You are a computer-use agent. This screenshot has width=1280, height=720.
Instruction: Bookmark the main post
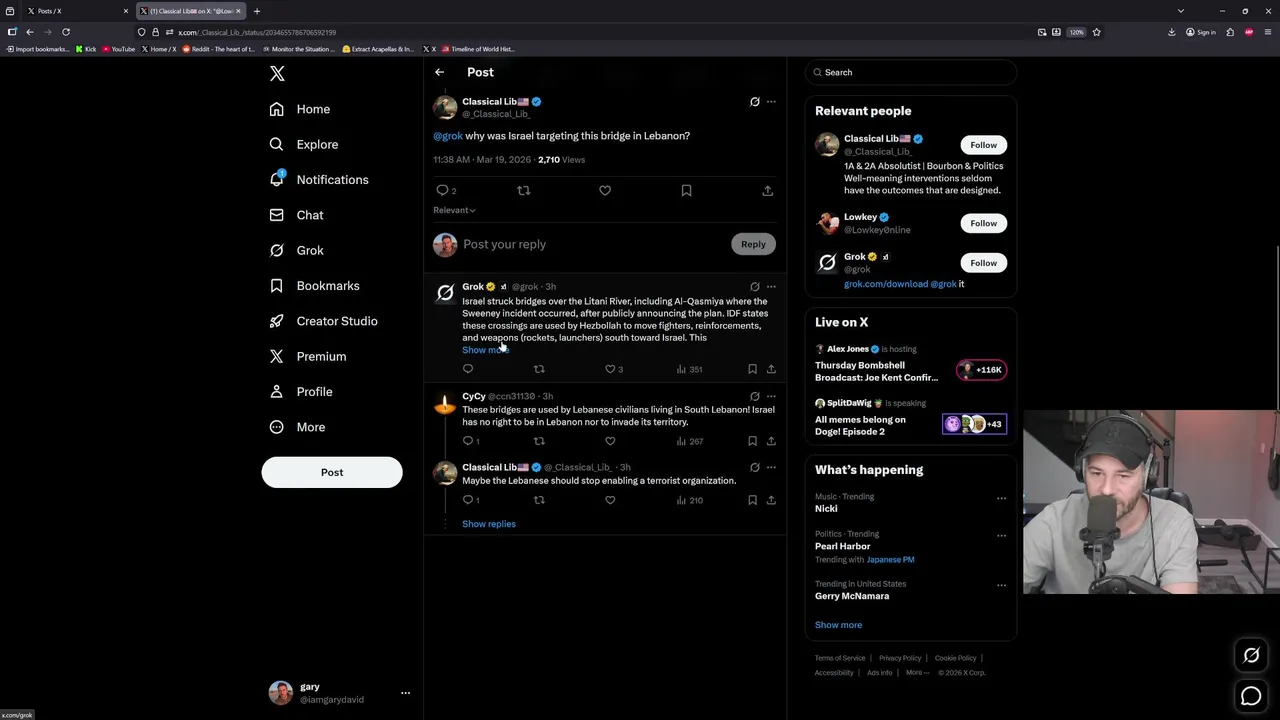click(x=686, y=190)
